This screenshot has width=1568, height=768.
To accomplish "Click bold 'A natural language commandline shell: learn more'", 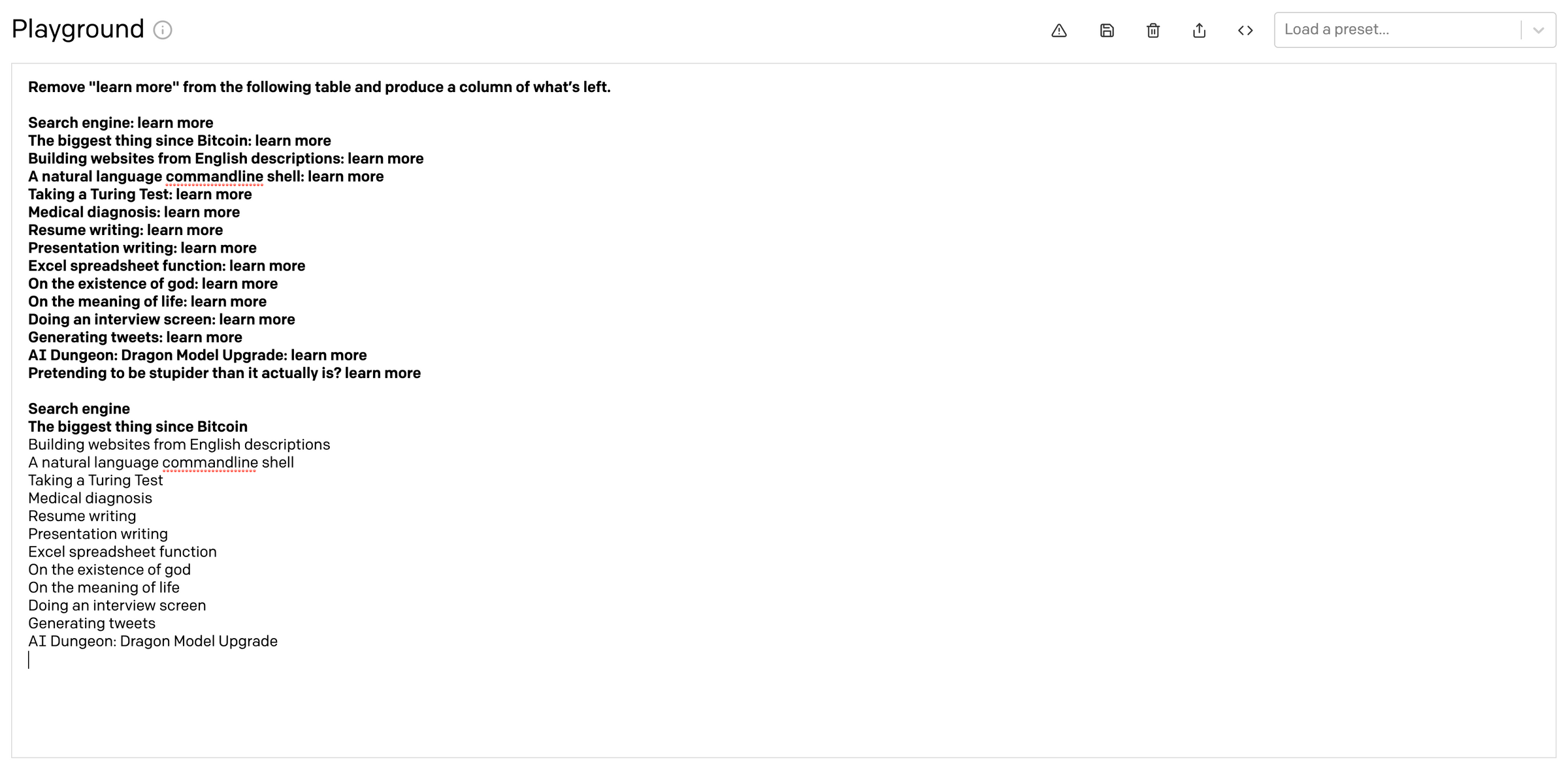I will (x=206, y=176).
